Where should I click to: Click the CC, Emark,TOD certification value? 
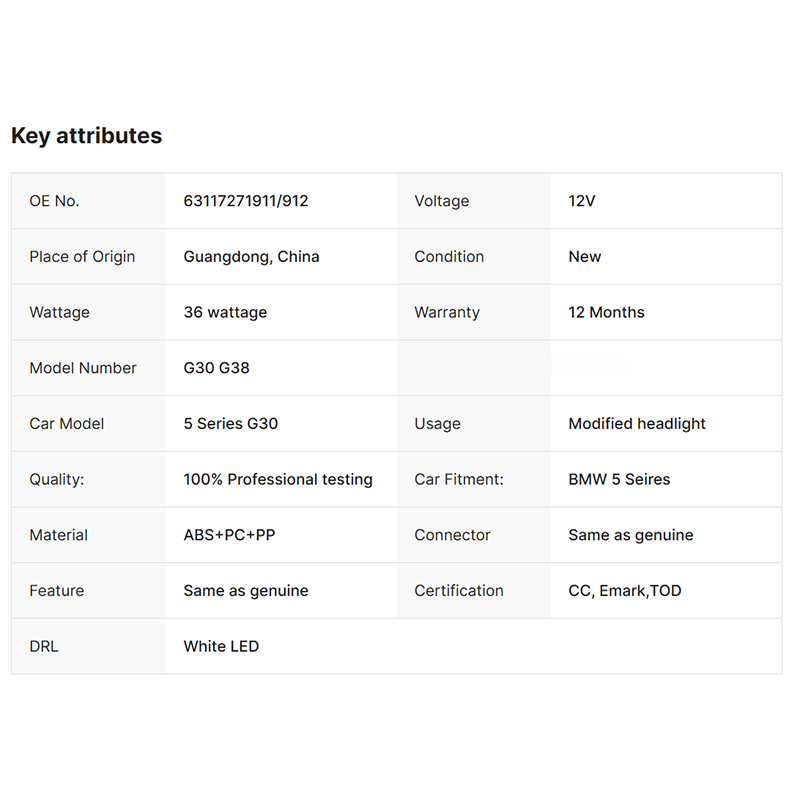coord(625,591)
